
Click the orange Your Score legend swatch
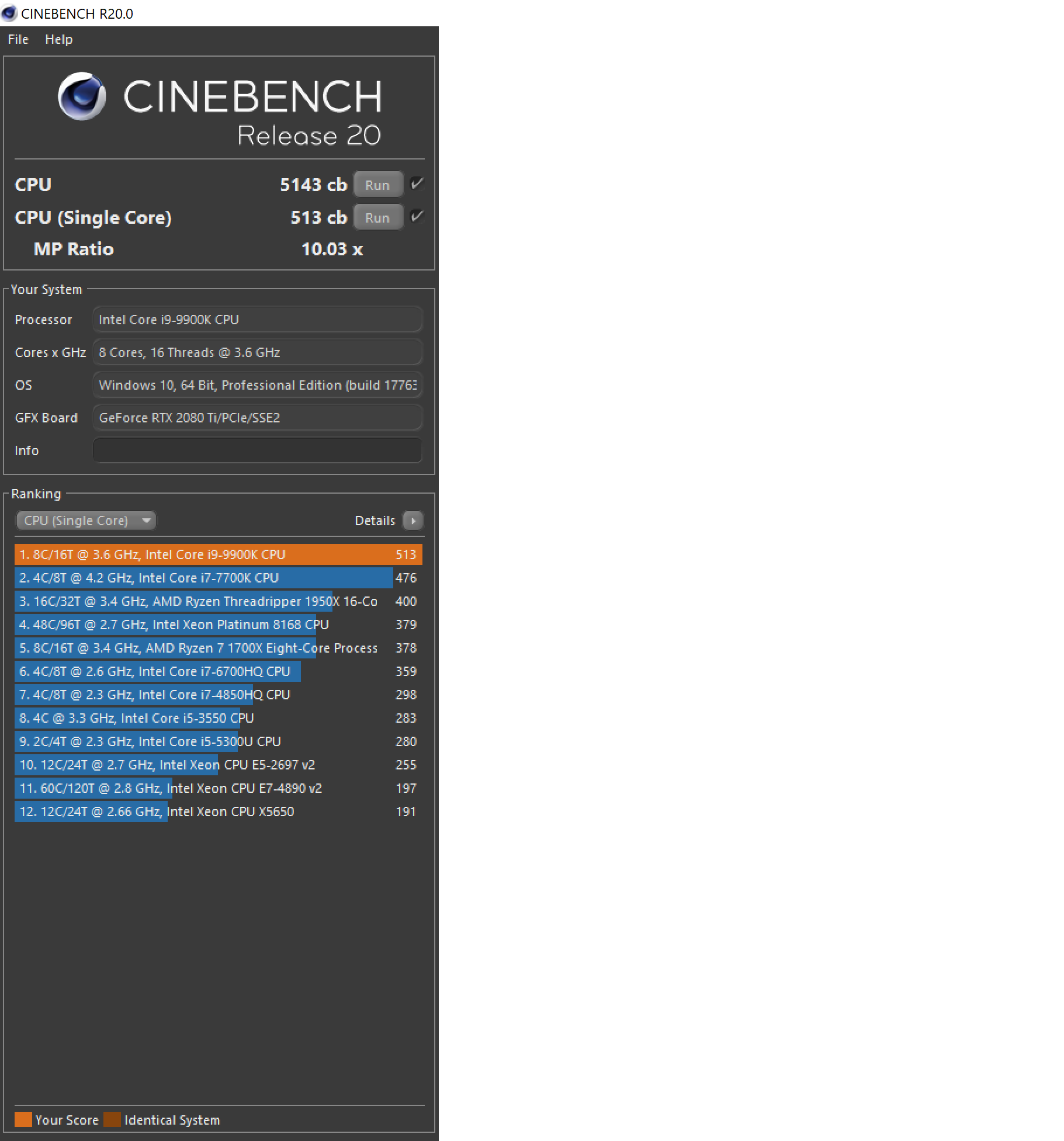pos(23,1119)
